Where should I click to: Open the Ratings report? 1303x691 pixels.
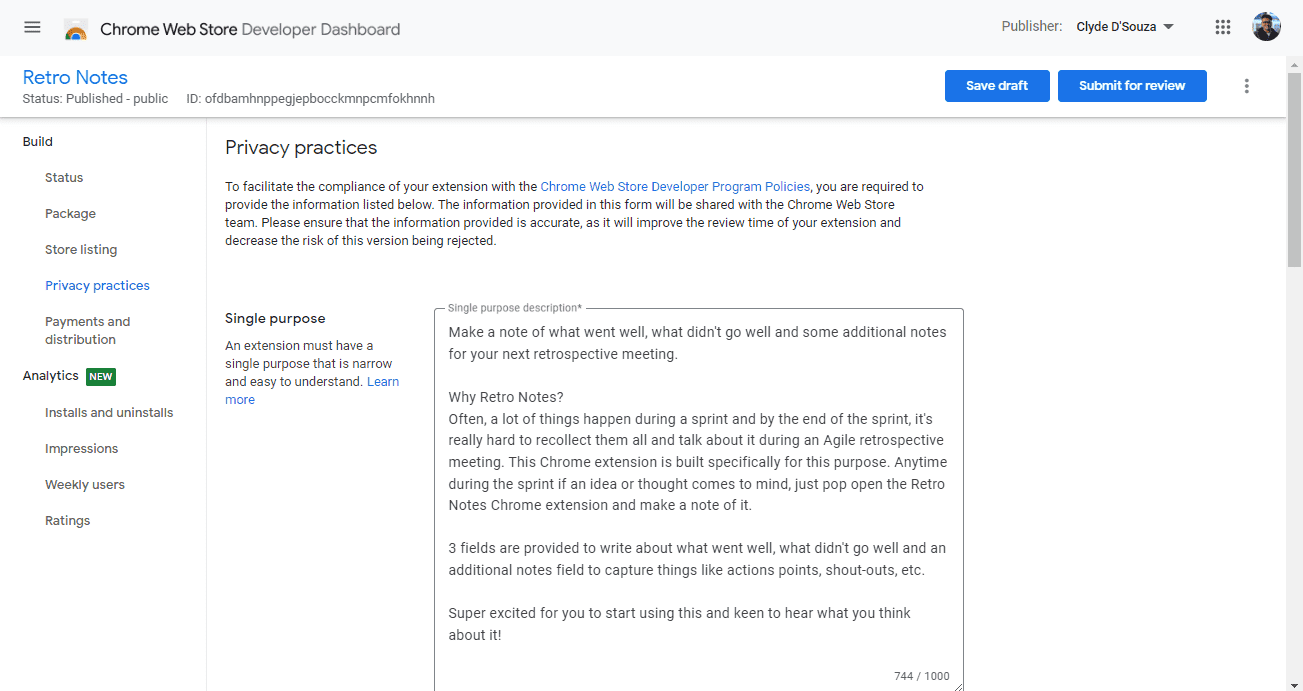pyautogui.click(x=67, y=521)
